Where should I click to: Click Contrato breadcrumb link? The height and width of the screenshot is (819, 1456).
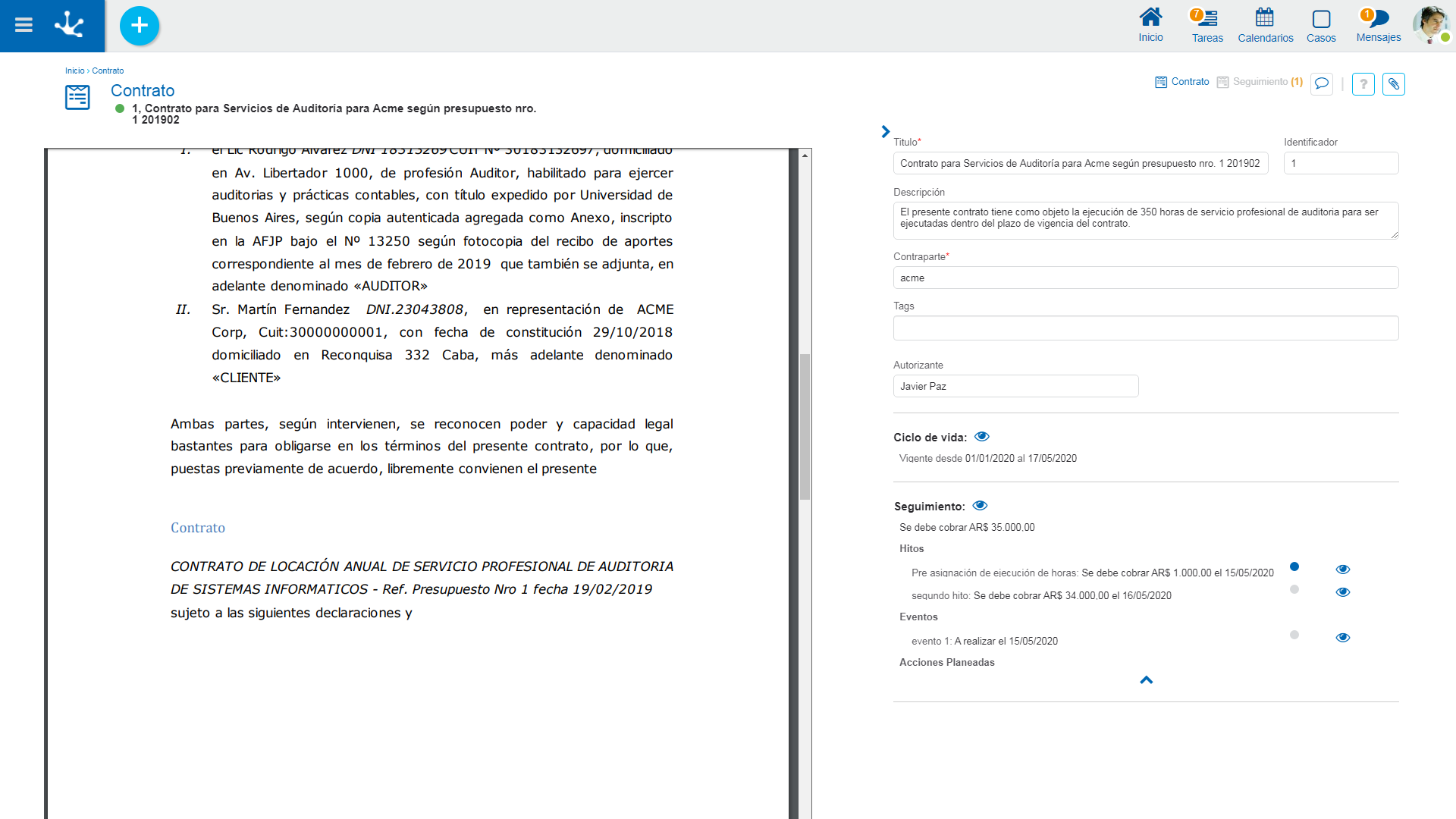(108, 71)
